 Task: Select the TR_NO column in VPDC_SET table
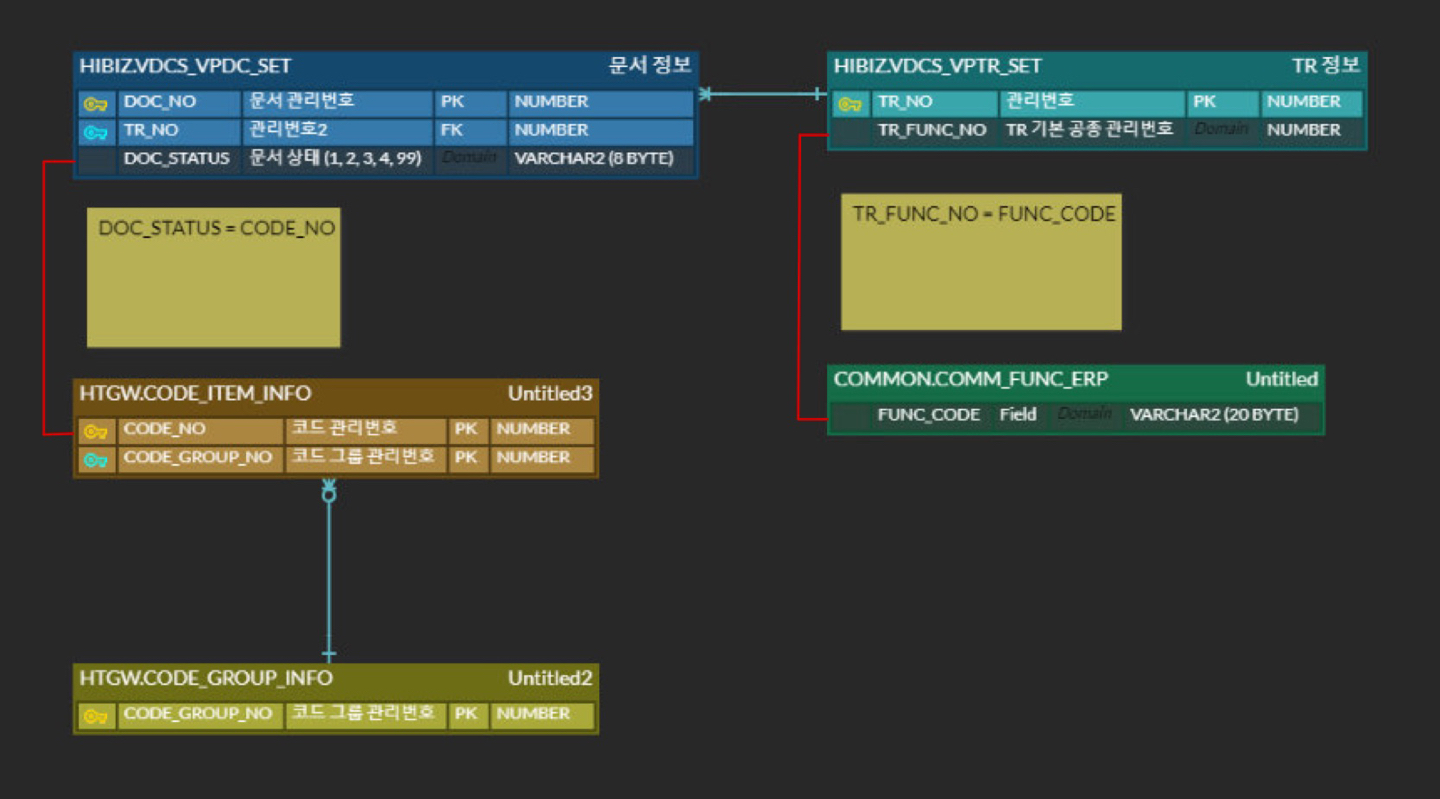click(x=151, y=130)
